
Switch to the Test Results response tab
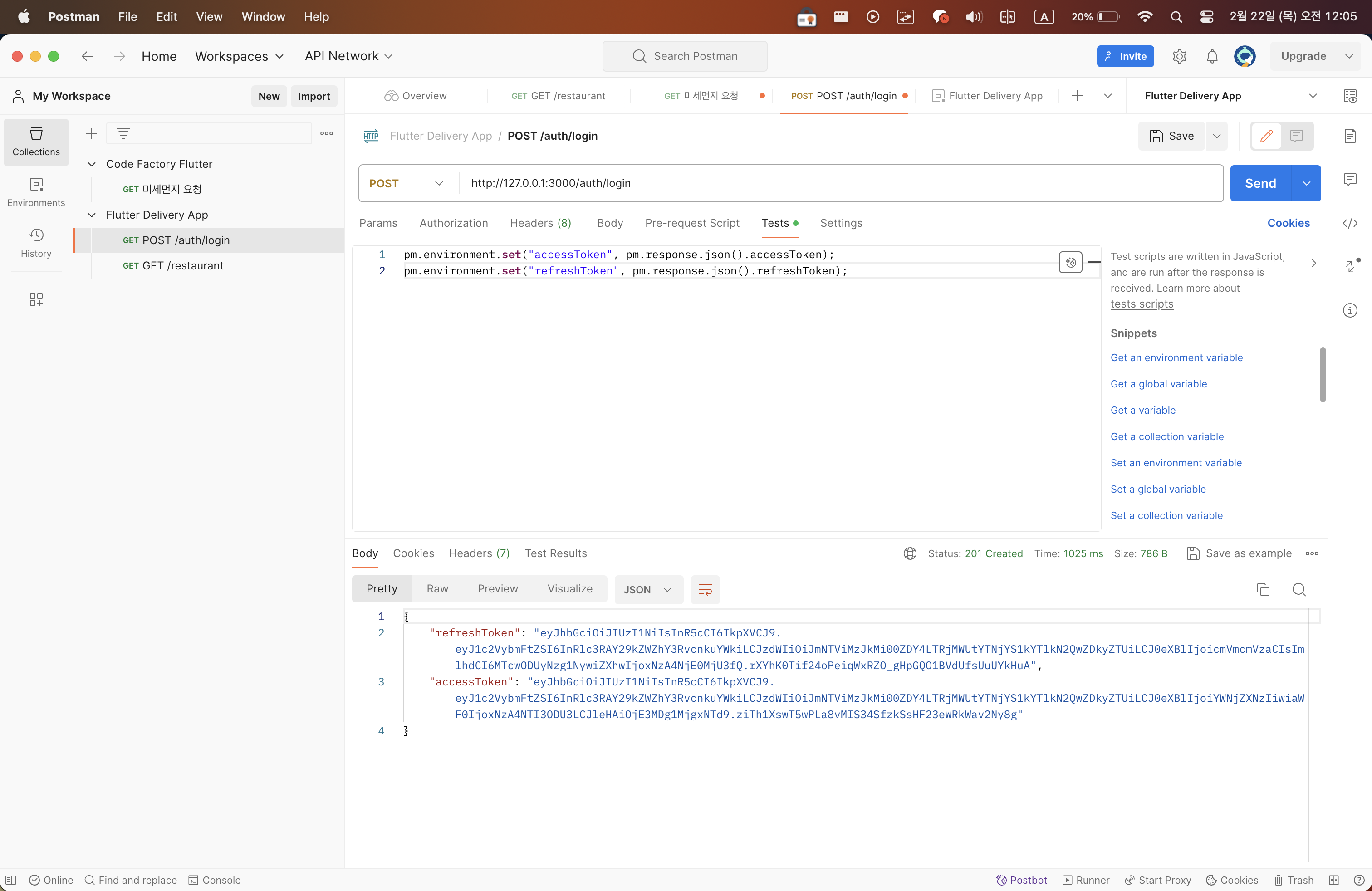pos(556,553)
